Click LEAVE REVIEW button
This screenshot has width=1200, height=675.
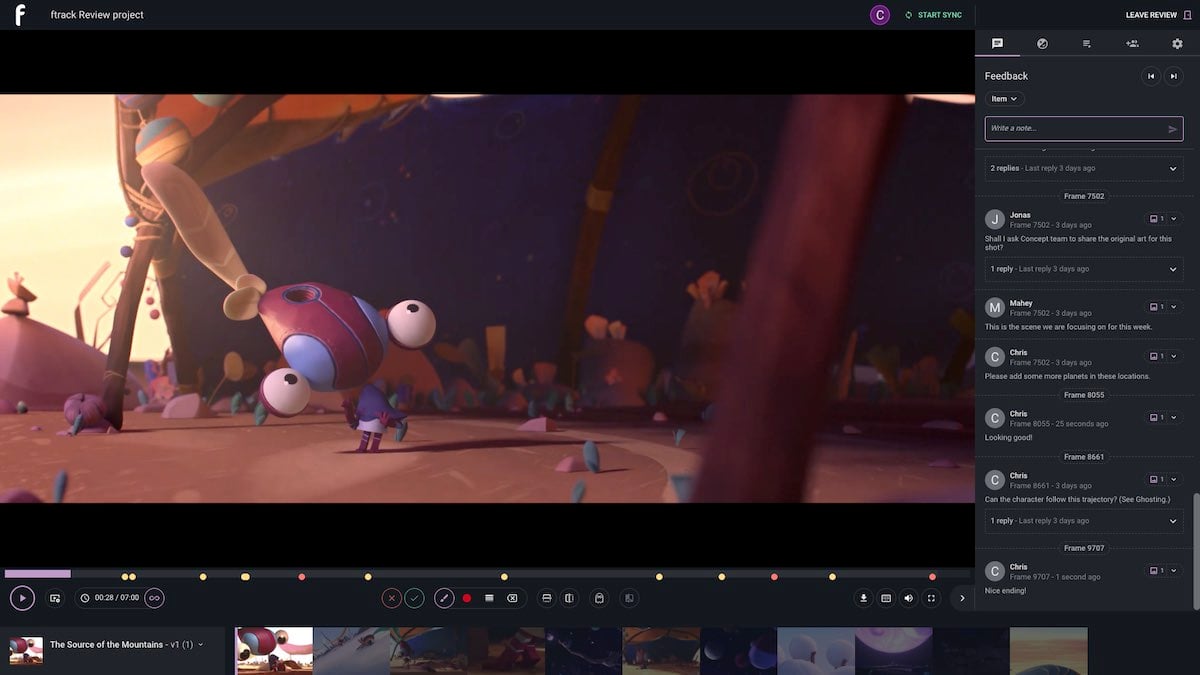tap(1158, 15)
